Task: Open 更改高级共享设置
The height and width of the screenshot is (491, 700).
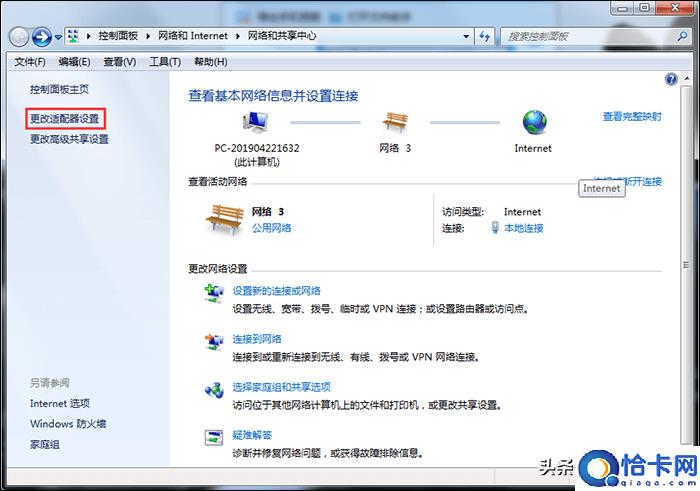Action: coord(69,139)
